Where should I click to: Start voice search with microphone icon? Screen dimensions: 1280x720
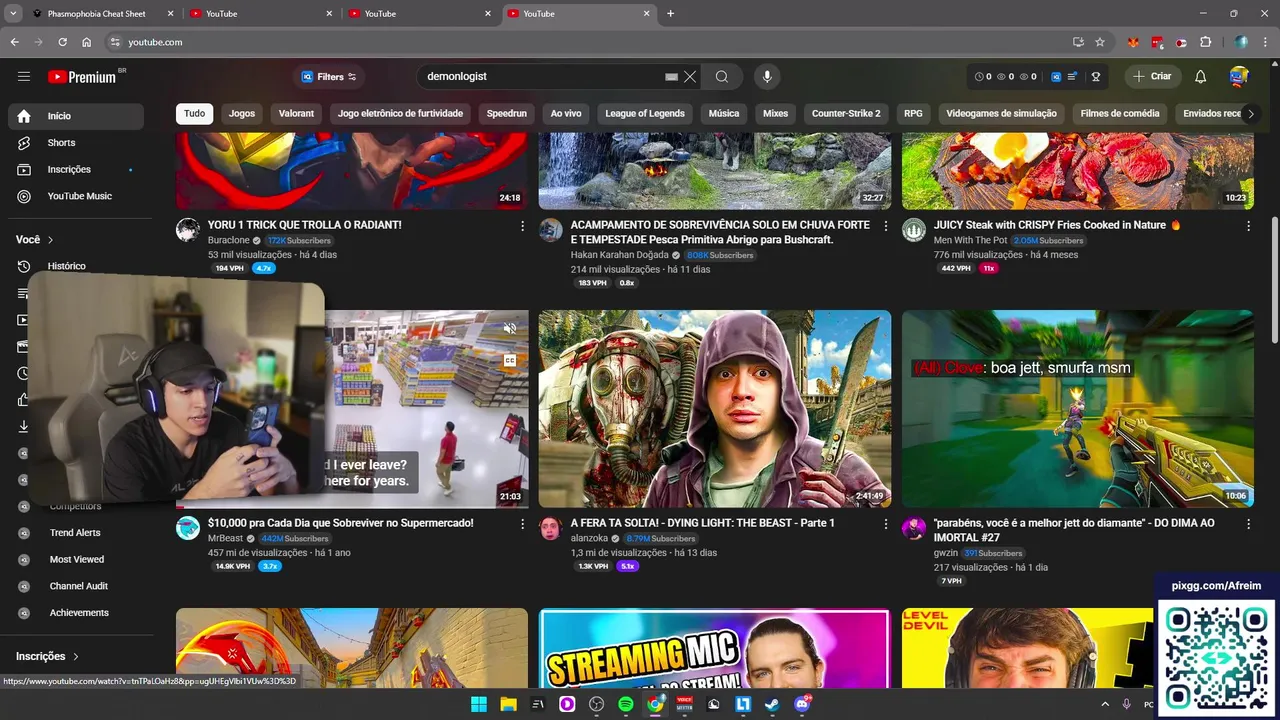pyautogui.click(x=767, y=76)
